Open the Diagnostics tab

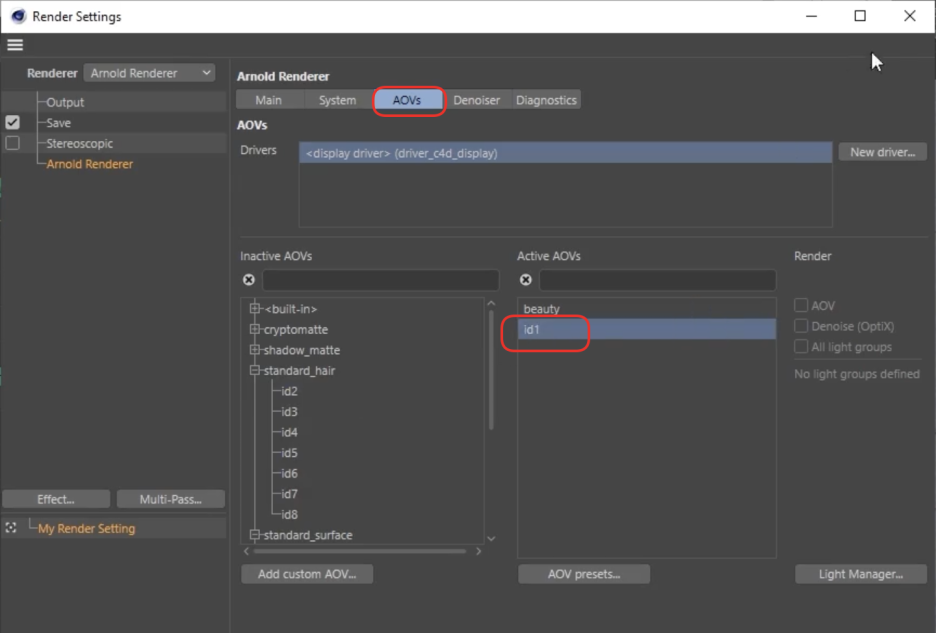[x=546, y=100]
